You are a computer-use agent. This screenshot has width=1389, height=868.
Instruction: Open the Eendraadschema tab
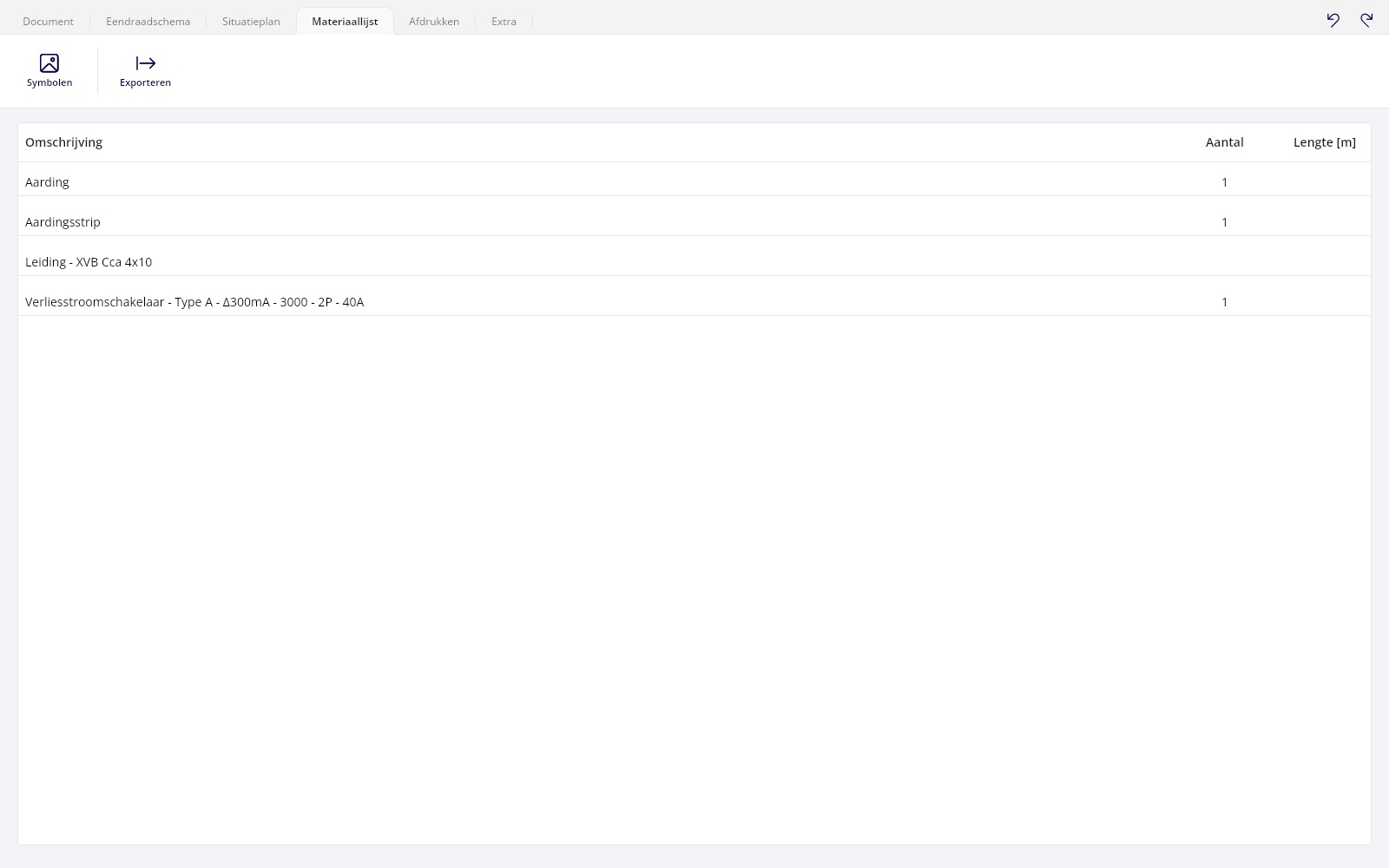[148, 22]
